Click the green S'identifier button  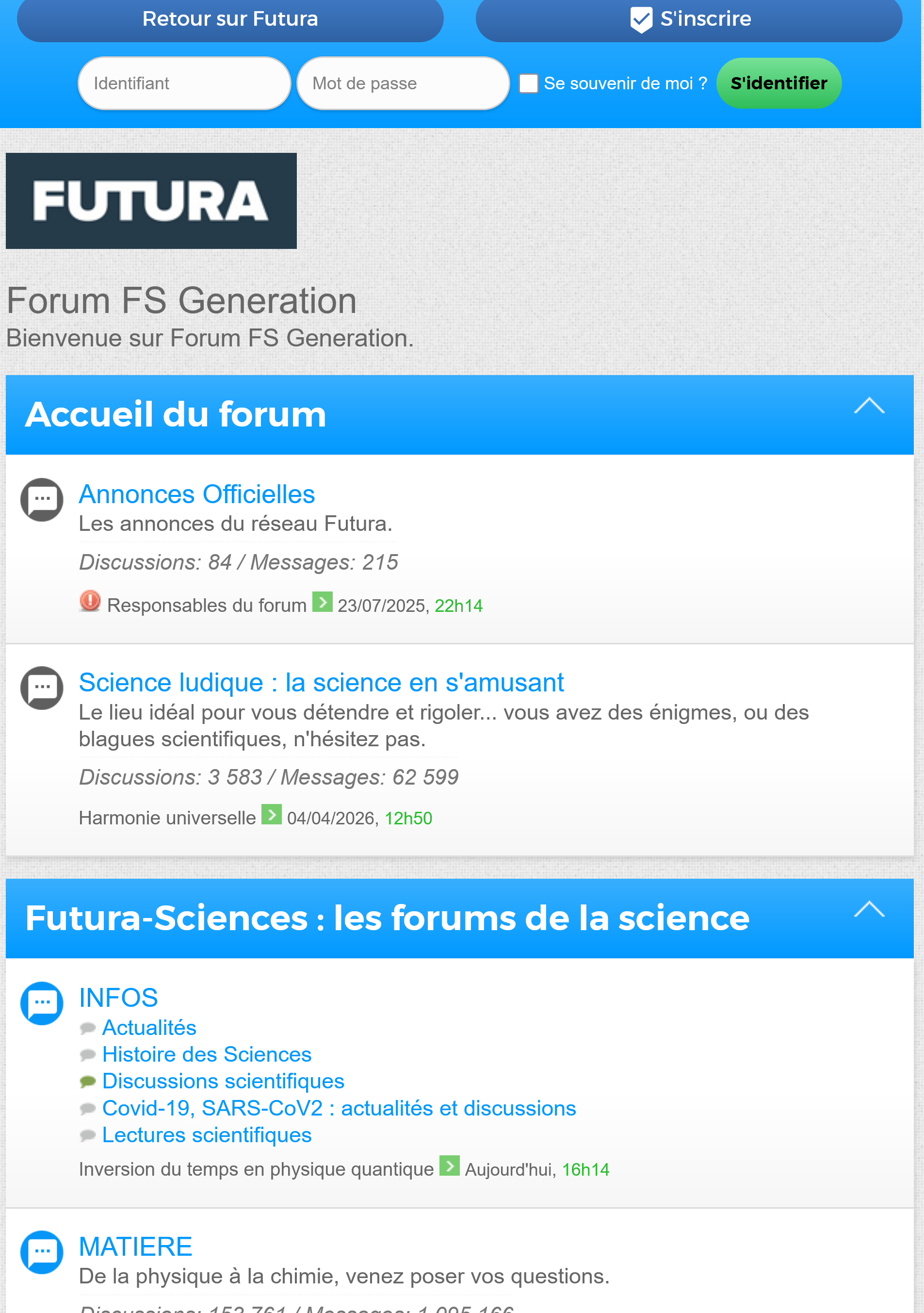[x=778, y=83]
